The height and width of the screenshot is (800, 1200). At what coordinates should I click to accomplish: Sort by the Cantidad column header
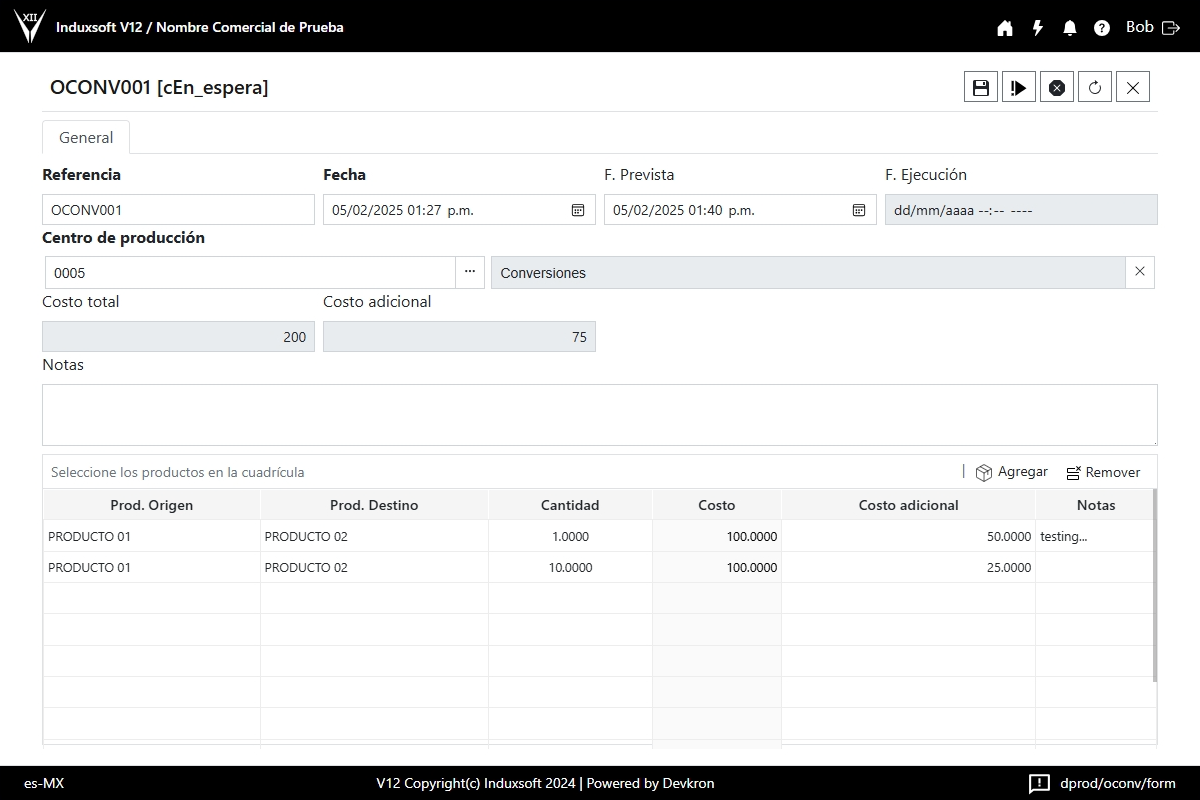click(570, 505)
